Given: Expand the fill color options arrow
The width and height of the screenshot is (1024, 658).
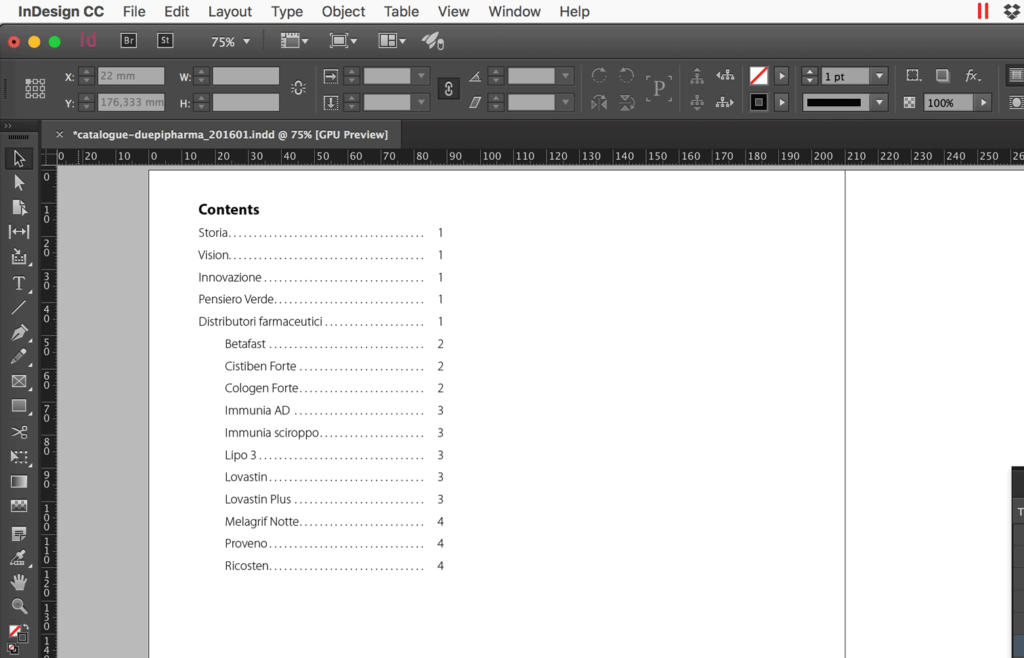Looking at the screenshot, I should [x=781, y=76].
